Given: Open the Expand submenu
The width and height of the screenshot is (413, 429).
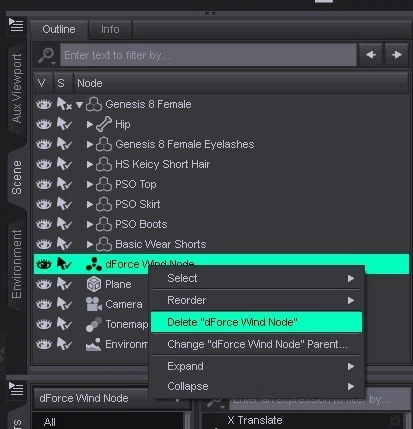Looking at the screenshot, I should tap(256, 366).
